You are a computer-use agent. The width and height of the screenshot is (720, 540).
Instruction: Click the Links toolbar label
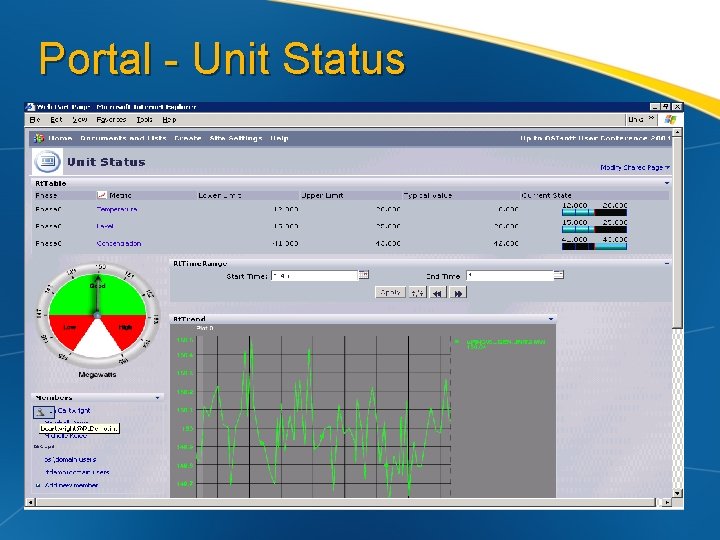636,119
